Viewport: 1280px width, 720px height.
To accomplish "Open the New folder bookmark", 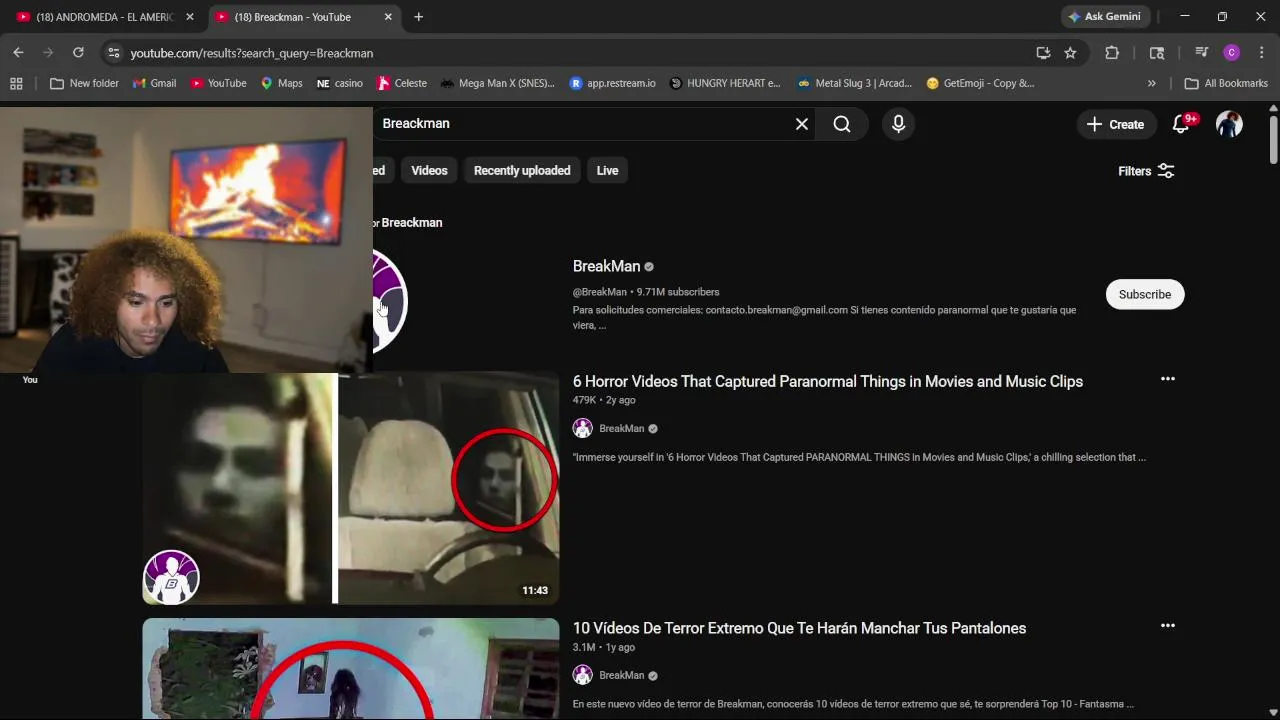I will (84, 83).
